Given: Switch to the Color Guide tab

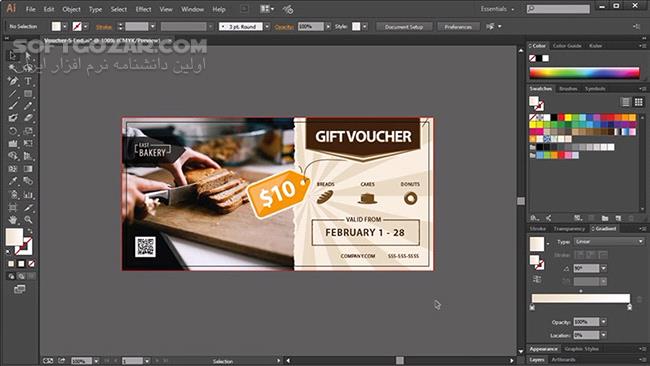Looking at the screenshot, I should (x=567, y=46).
